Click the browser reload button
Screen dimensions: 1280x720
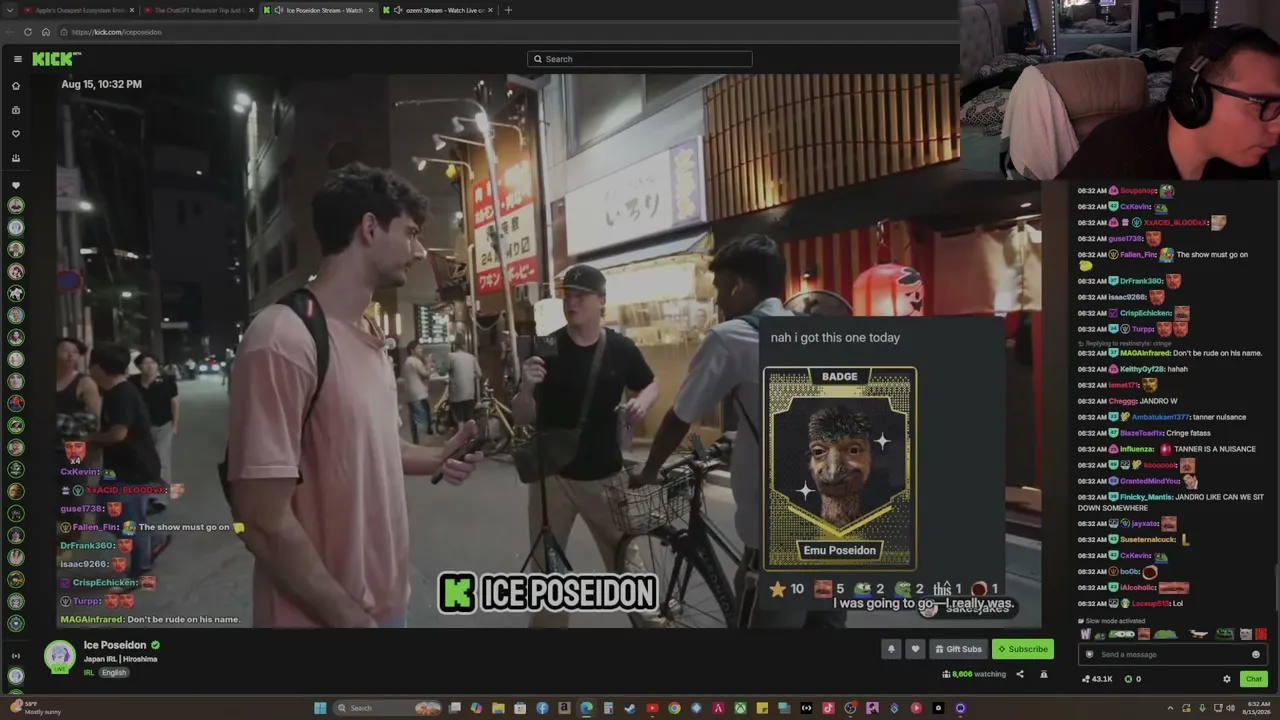click(28, 32)
